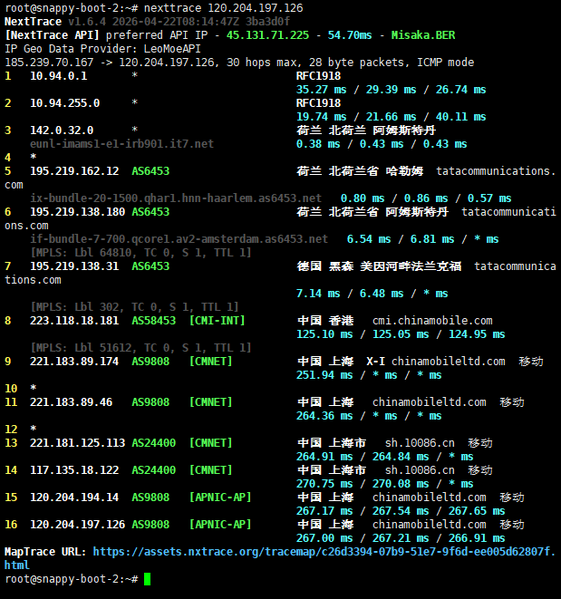This screenshot has height=599, width=561.
Task: Open the MapTrace URL link
Action: click(280, 558)
